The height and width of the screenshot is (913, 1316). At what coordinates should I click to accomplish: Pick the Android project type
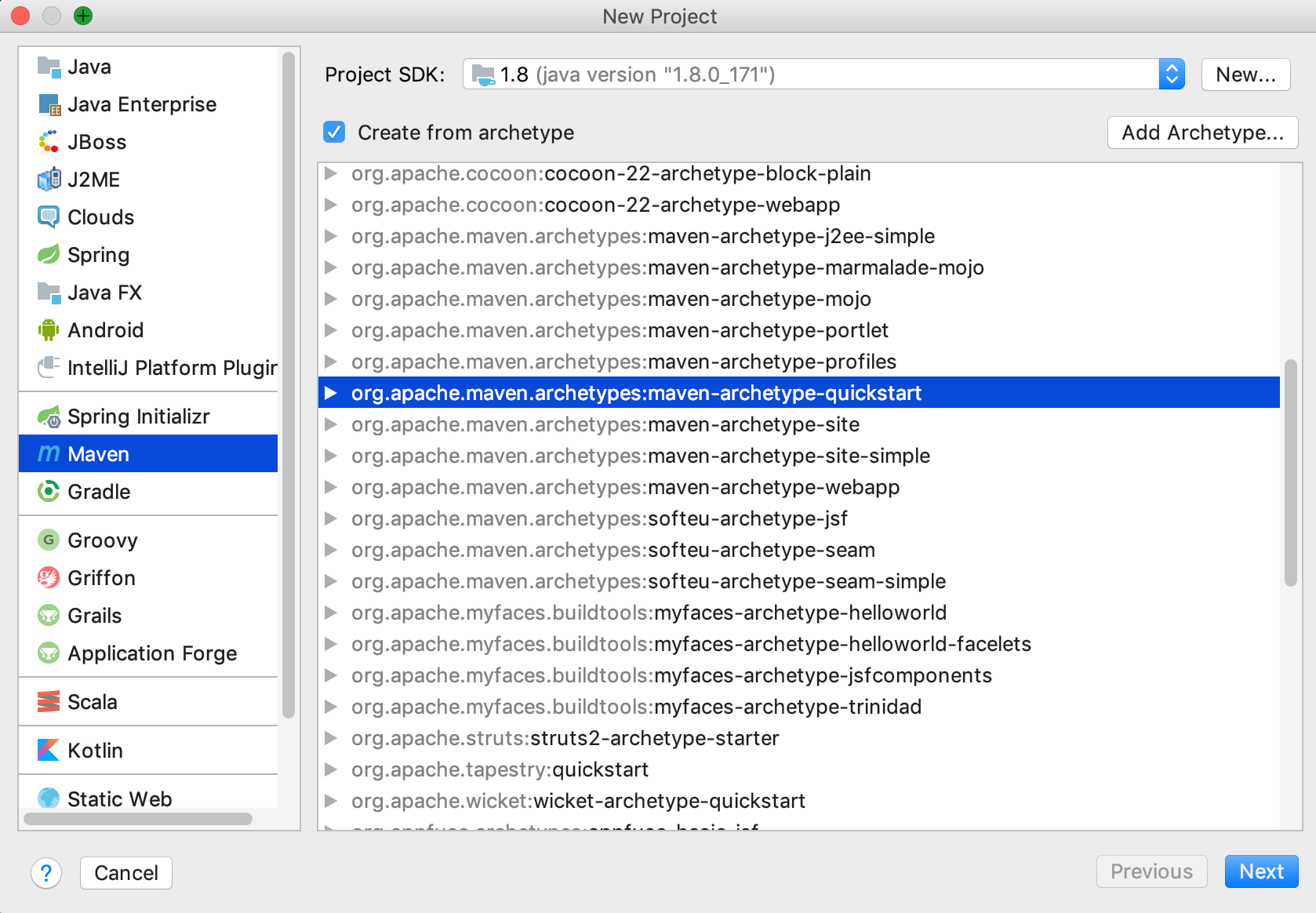[148, 330]
